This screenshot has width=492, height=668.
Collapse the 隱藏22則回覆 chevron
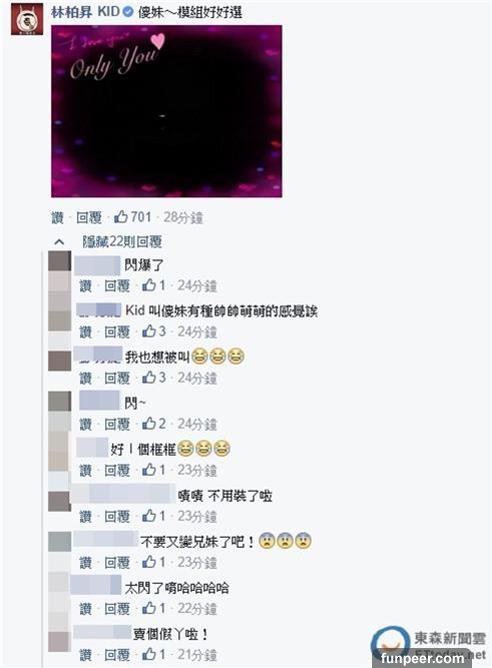pos(59,242)
